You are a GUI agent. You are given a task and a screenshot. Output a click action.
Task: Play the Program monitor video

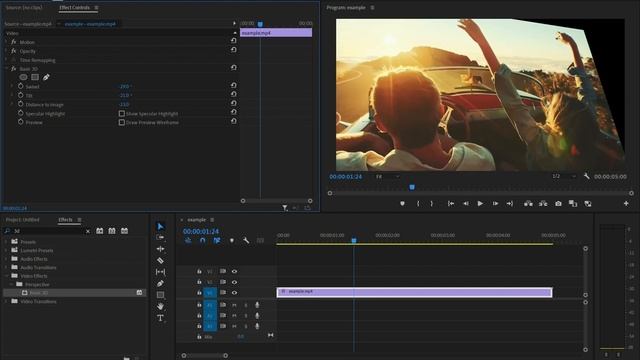(x=480, y=203)
